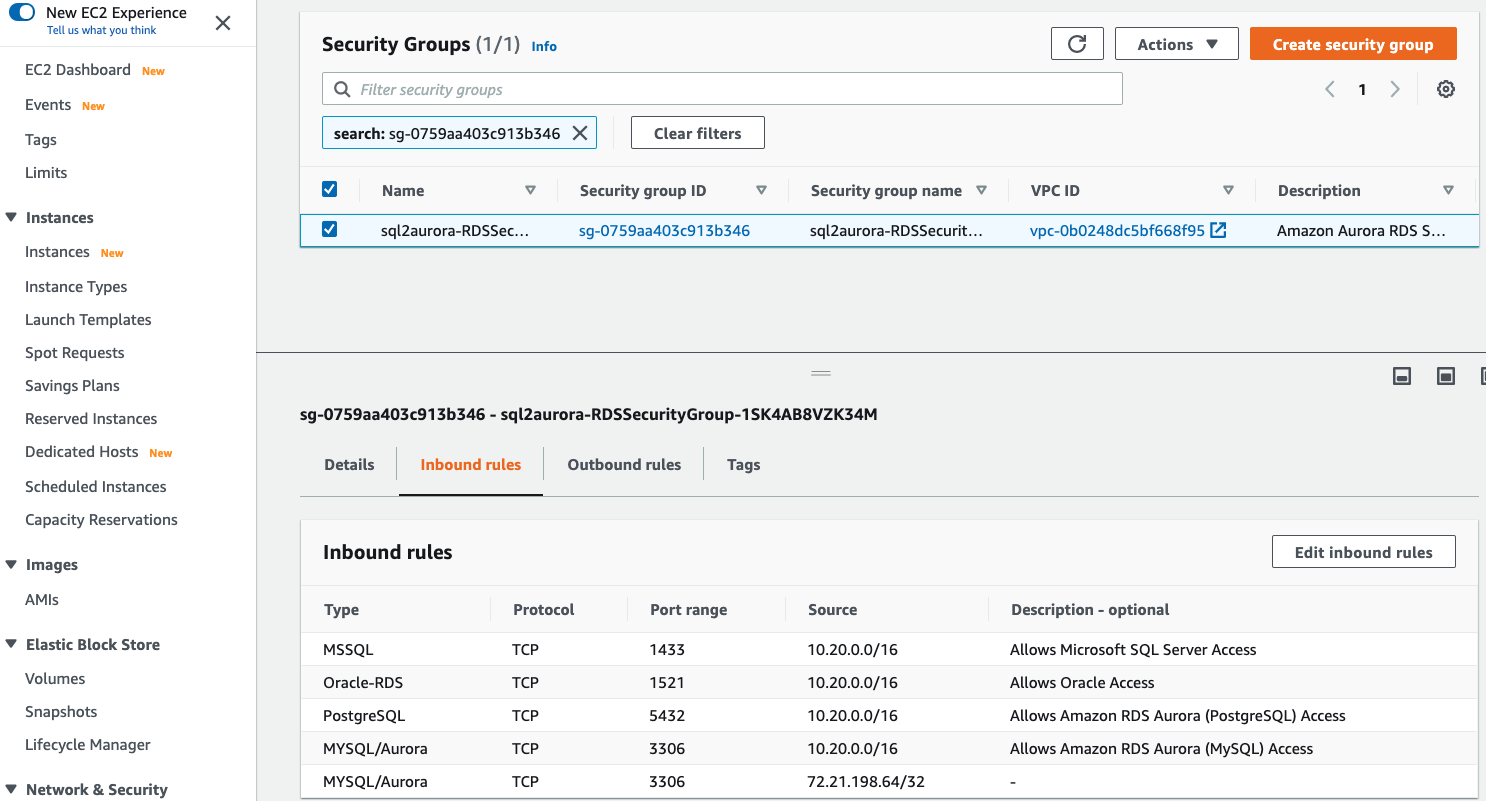Switch to the Outbound rules tab
1486x801 pixels.
pos(624,464)
